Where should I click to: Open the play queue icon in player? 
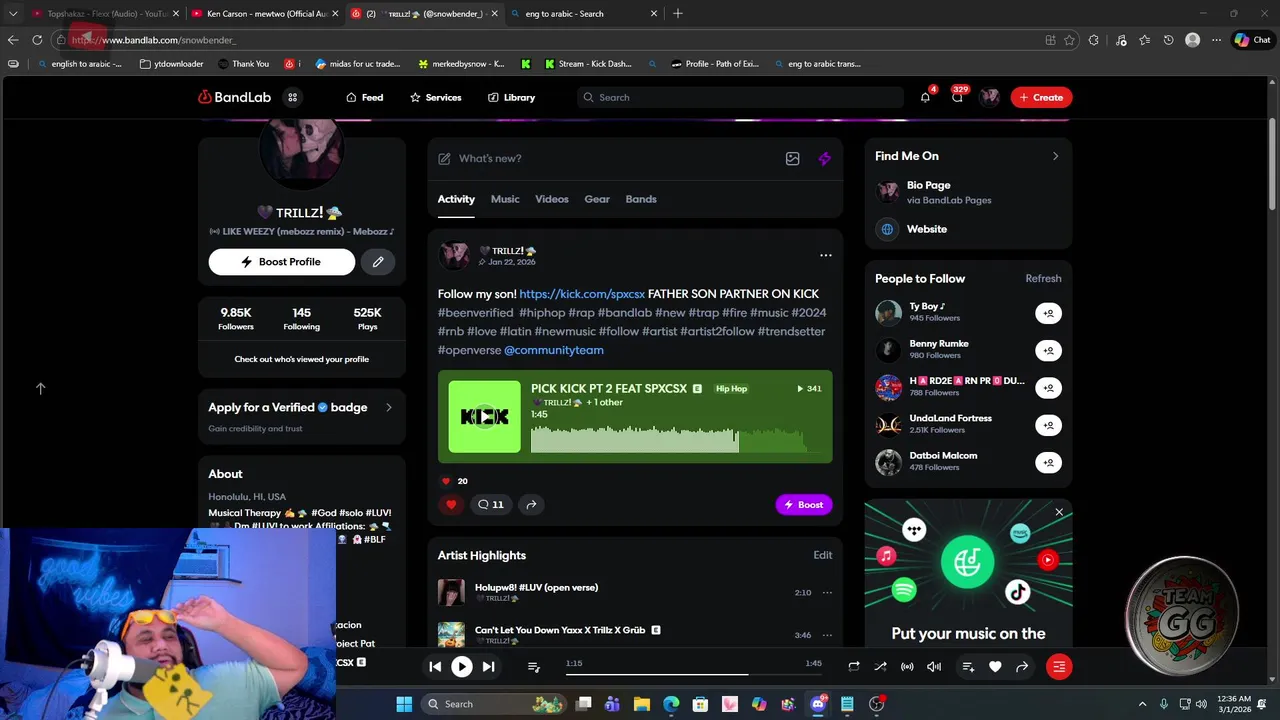pos(533,667)
